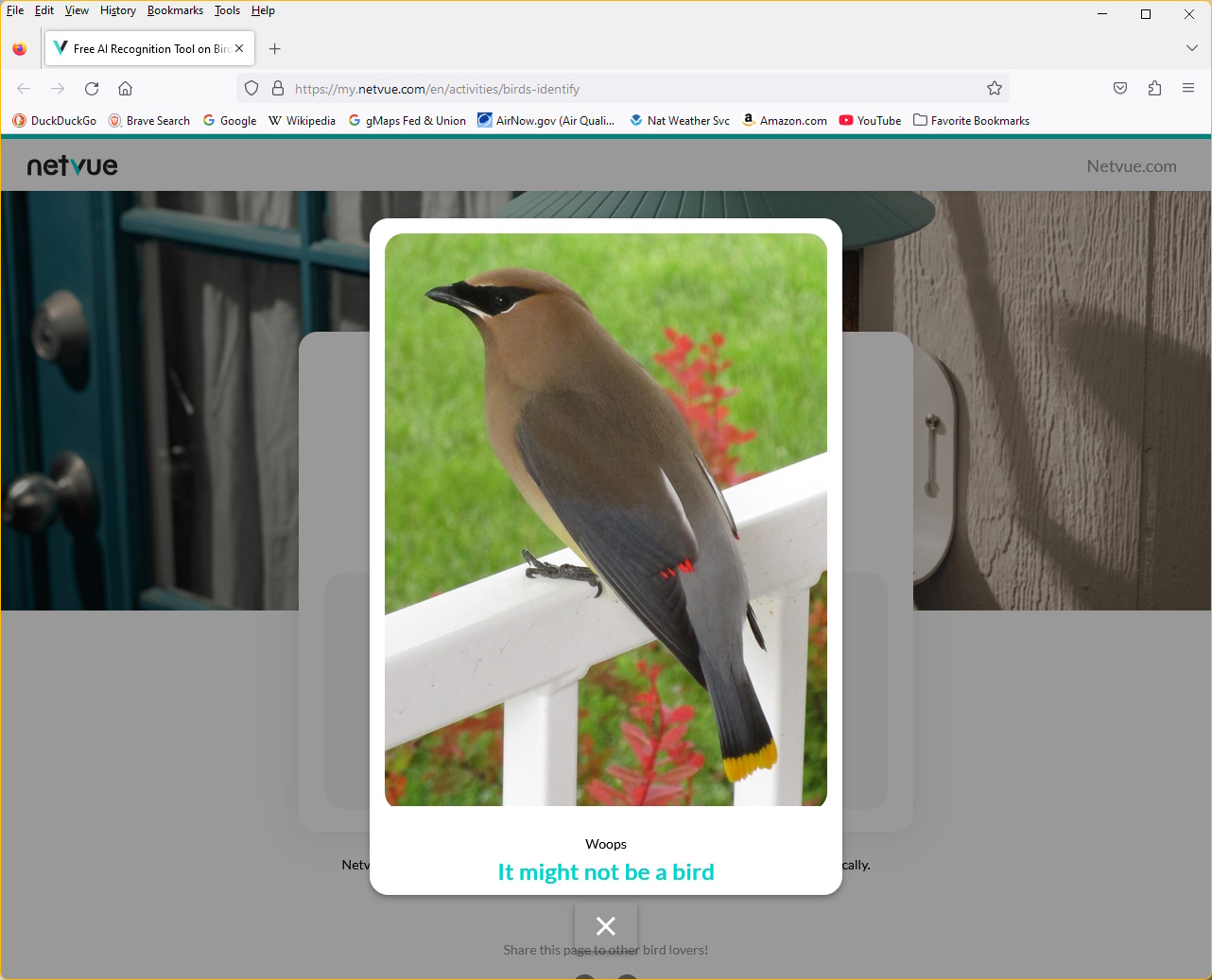Open the Tools menu

click(227, 10)
